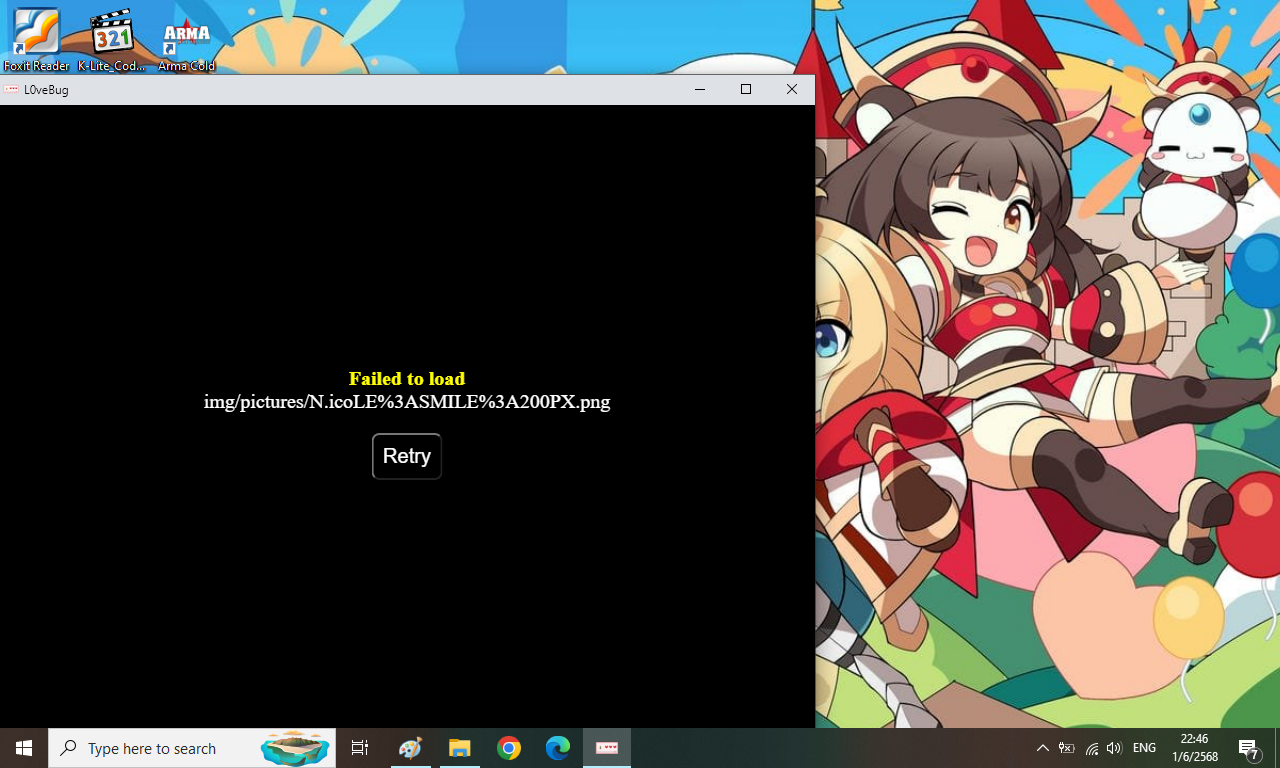Click the Retry button in L0veBug
Viewport: 1280px width, 768px height.
407,456
